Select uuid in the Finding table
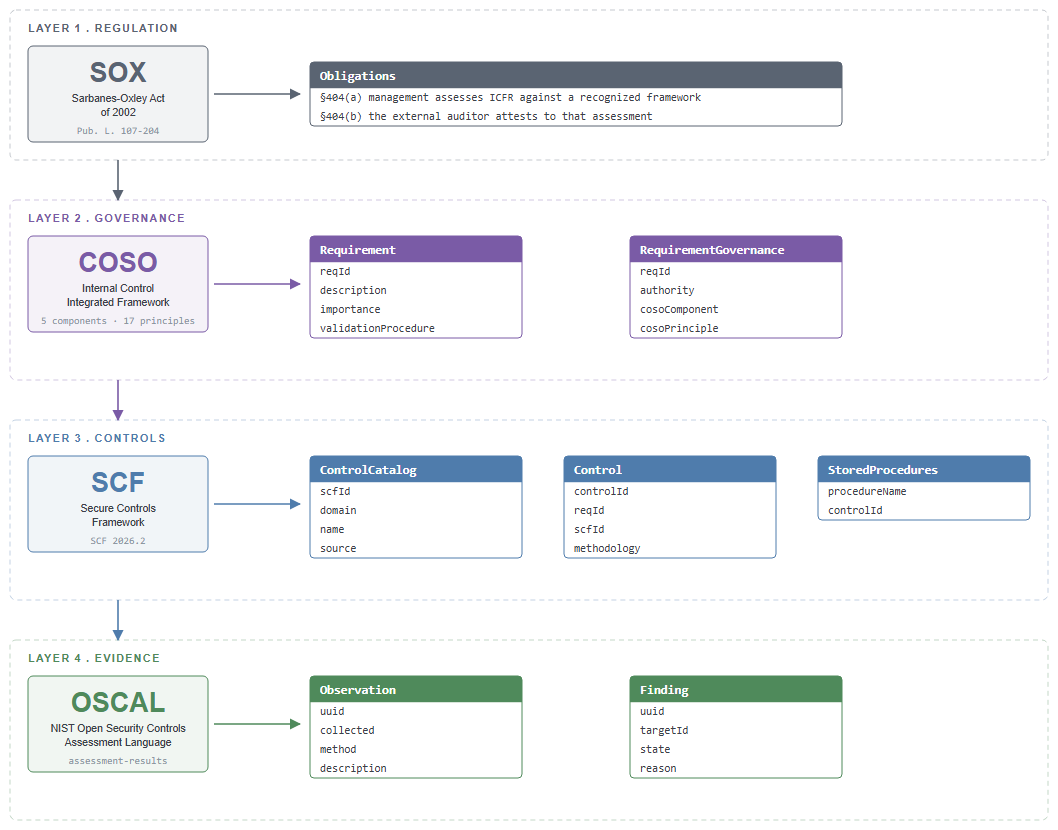1058x830 pixels. click(x=735, y=712)
